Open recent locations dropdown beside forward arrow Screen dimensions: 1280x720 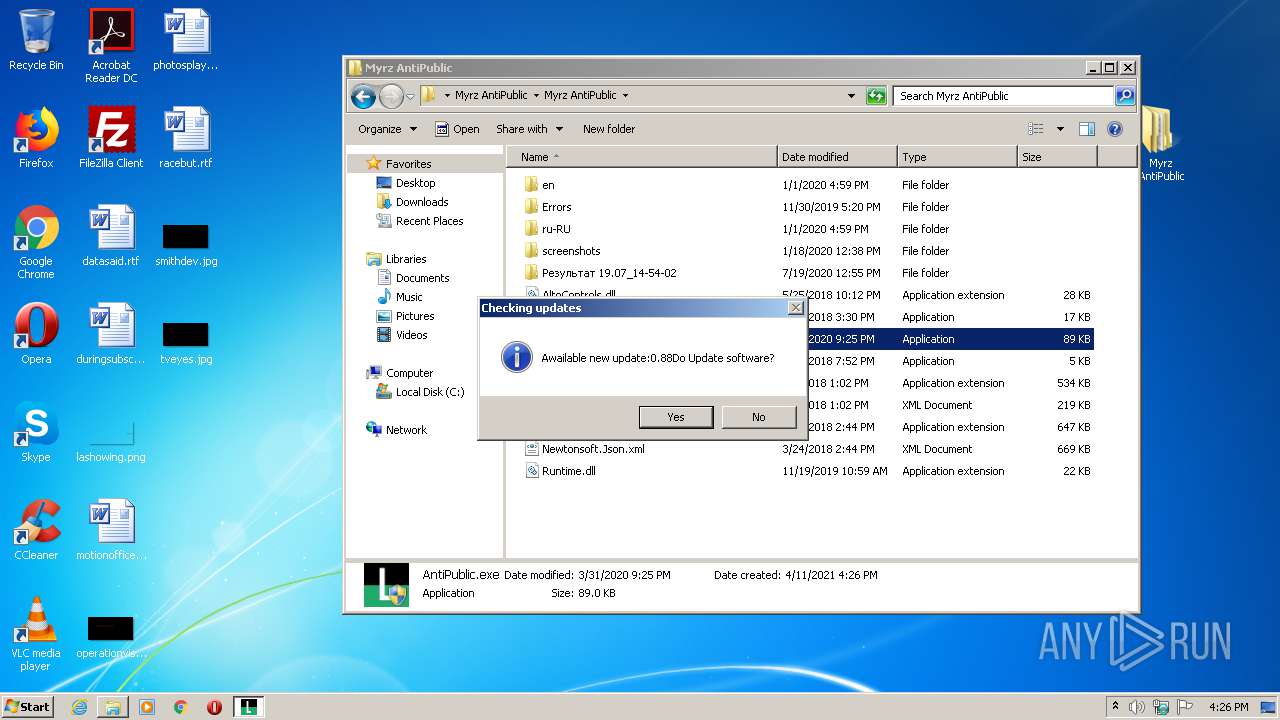coord(410,97)
